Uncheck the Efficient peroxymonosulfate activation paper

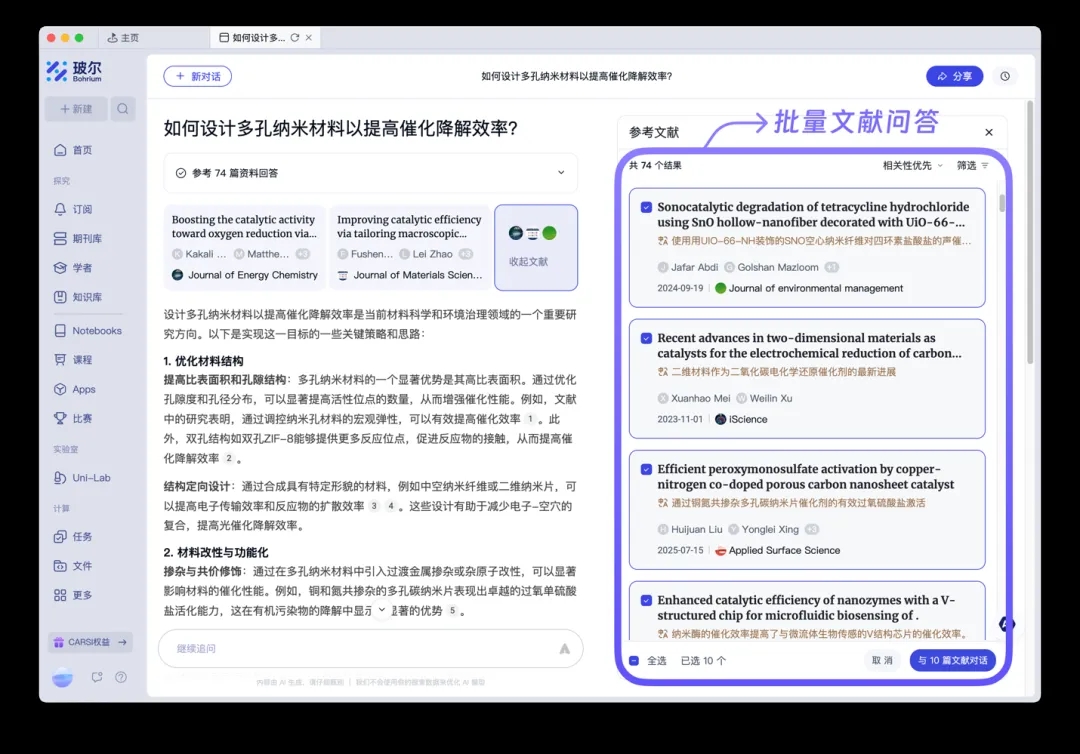(x=646, y=469)
